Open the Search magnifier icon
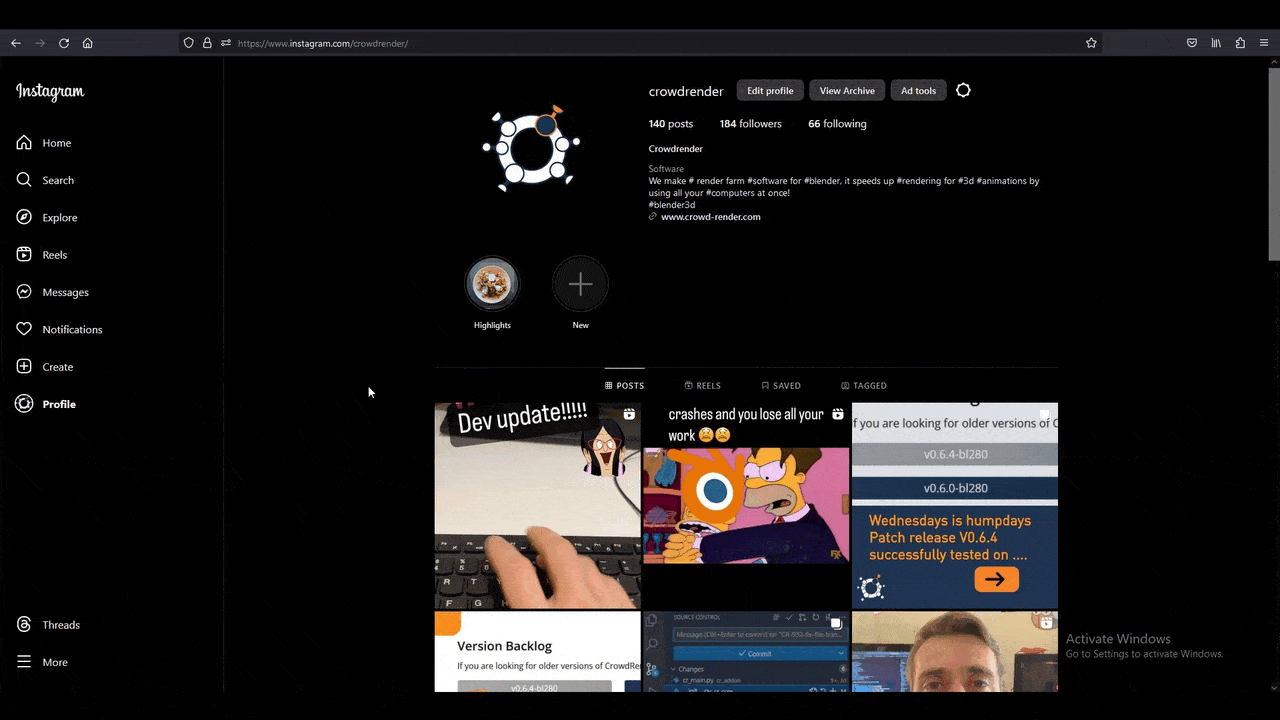 pos(24,180)
